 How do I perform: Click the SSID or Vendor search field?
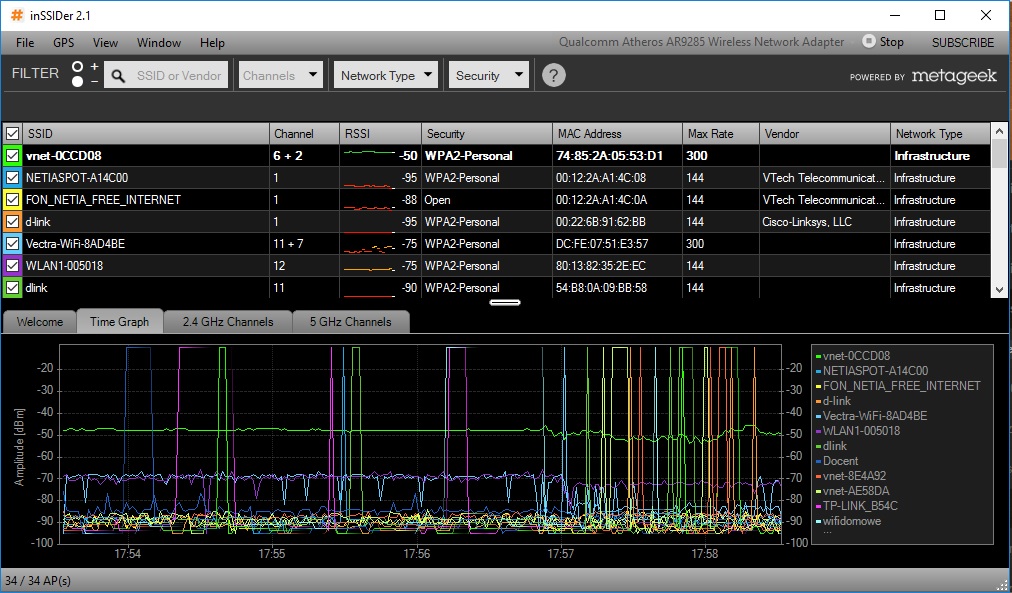[180, 75]
